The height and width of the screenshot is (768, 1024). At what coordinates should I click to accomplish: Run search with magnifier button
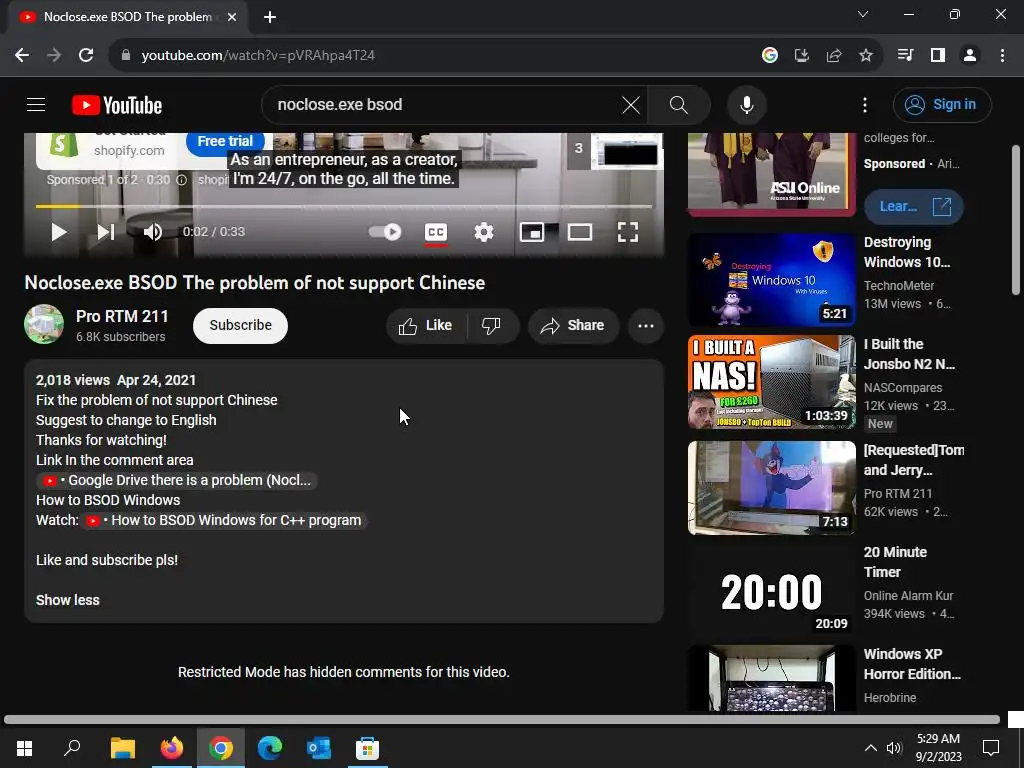click(679, 104)
